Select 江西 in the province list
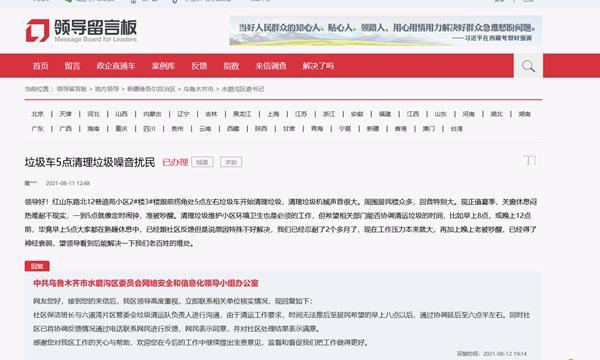Screen dimensions: 600x360 413,114
